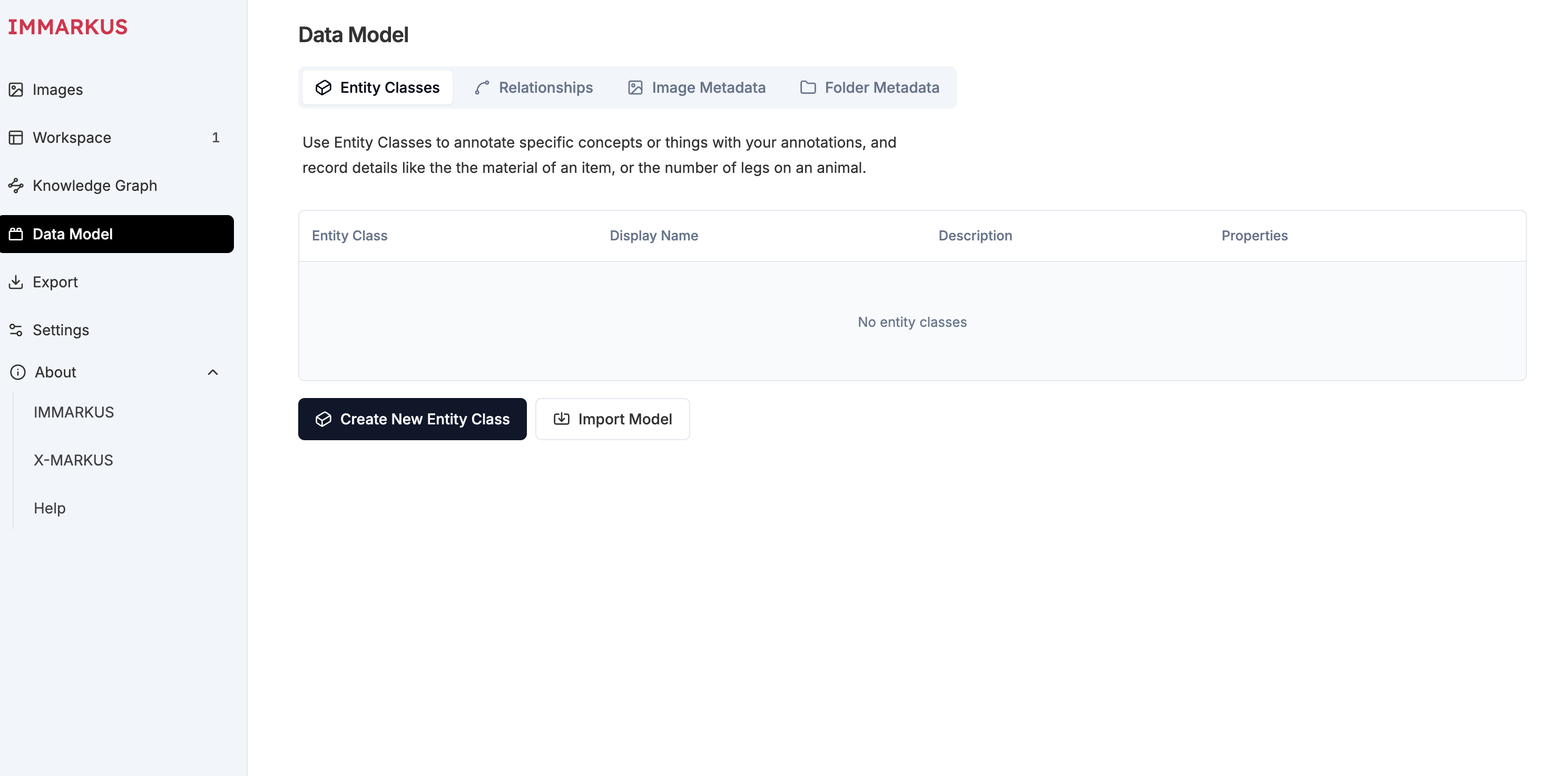The image size is (1568, 776).
Task: Open the Export page
Action: point(117,282)
